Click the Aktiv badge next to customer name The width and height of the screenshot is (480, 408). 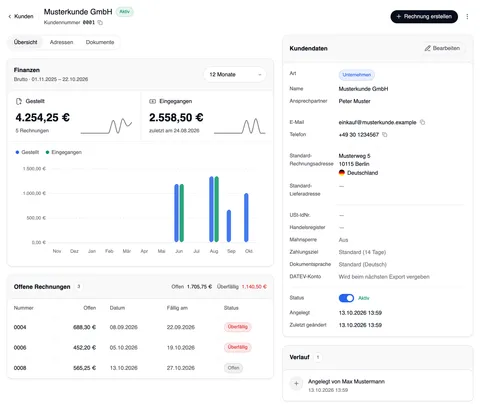coord(125,12)
